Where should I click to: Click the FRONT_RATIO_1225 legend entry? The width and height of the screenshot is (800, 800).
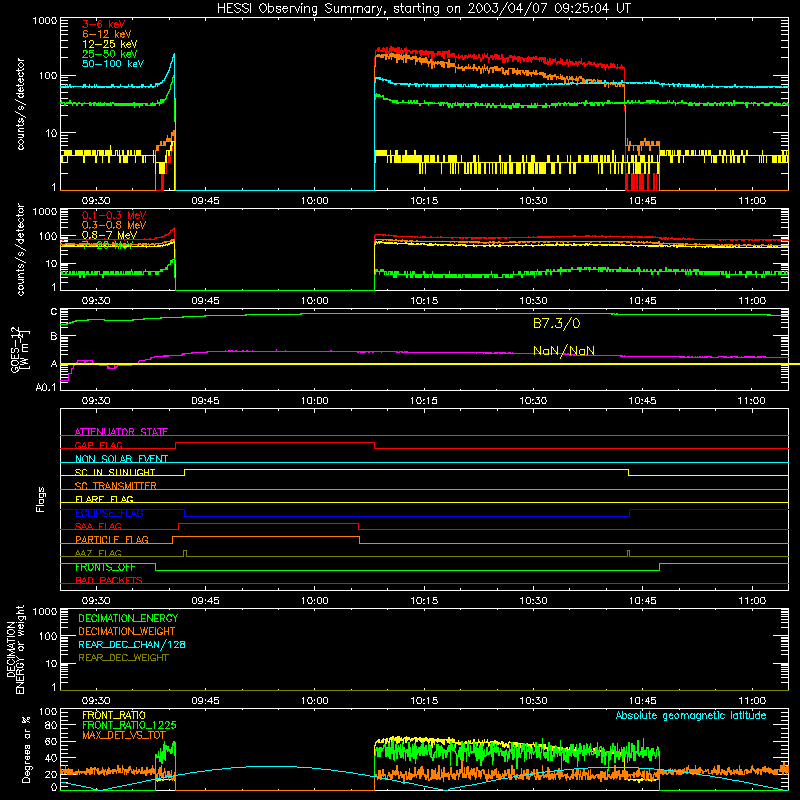[129, 726]
